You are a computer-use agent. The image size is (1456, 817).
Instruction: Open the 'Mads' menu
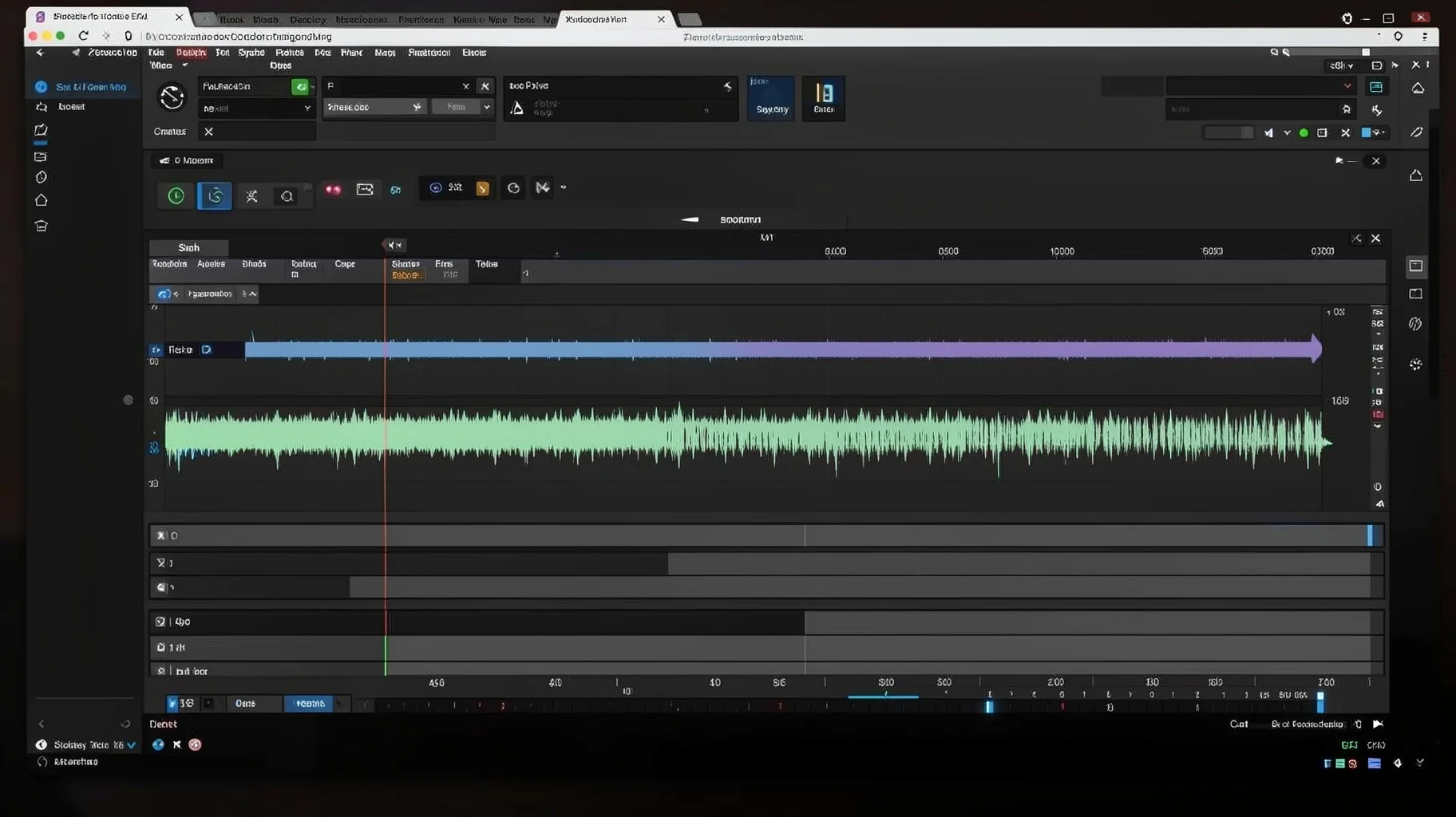tap(385, 53)
